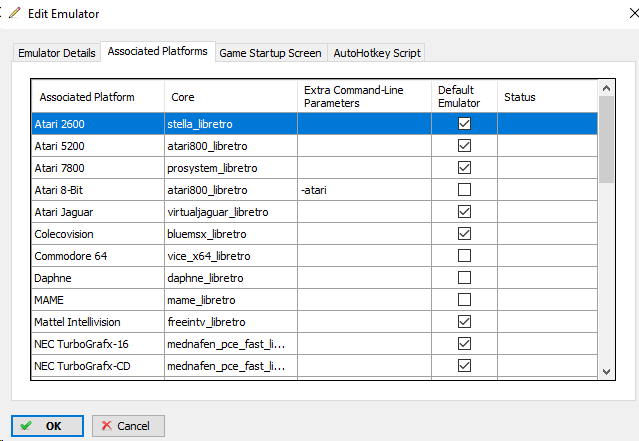Select the Commodore 64 platform cell
The image size is (639, 441).
[x=98, y=256]
